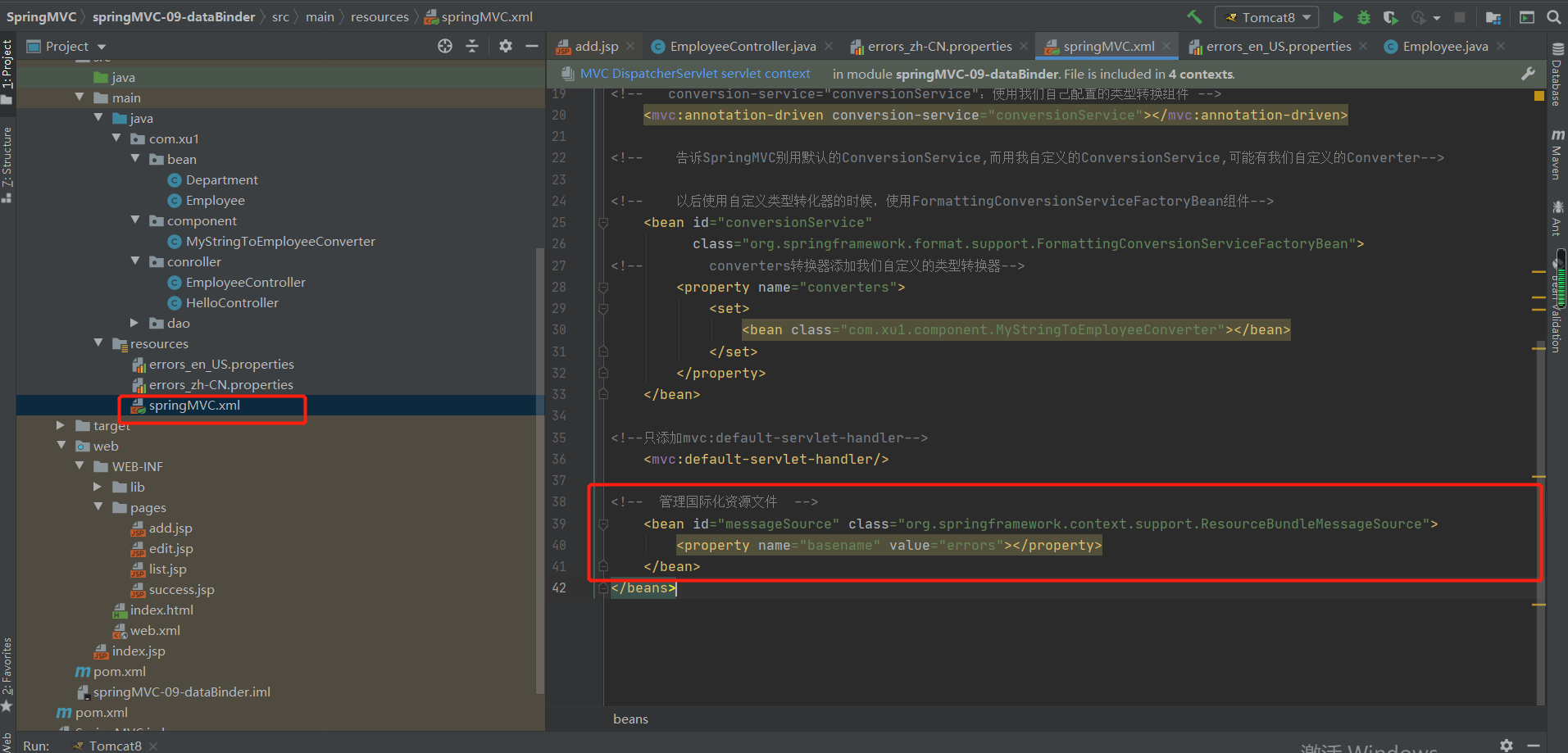Build project with the hammer icon
This screenshot has width=1568, height=753.
point(1194,17)
